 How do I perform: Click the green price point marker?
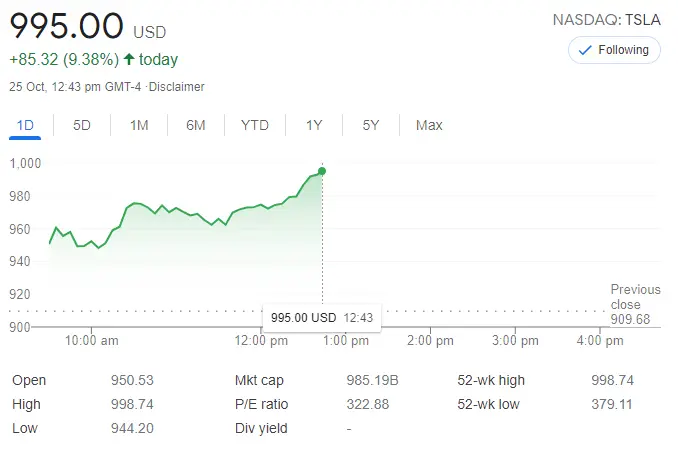coord(321,171)
